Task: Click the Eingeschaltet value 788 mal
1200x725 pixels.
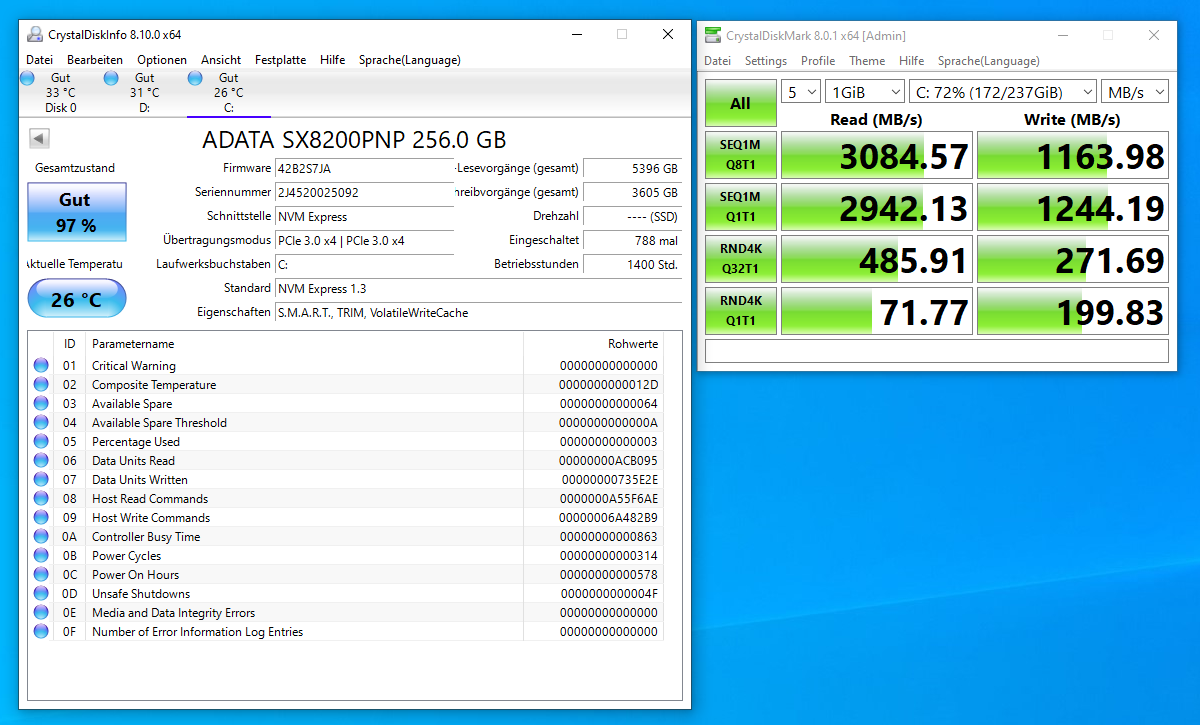Action: [632, 240]
